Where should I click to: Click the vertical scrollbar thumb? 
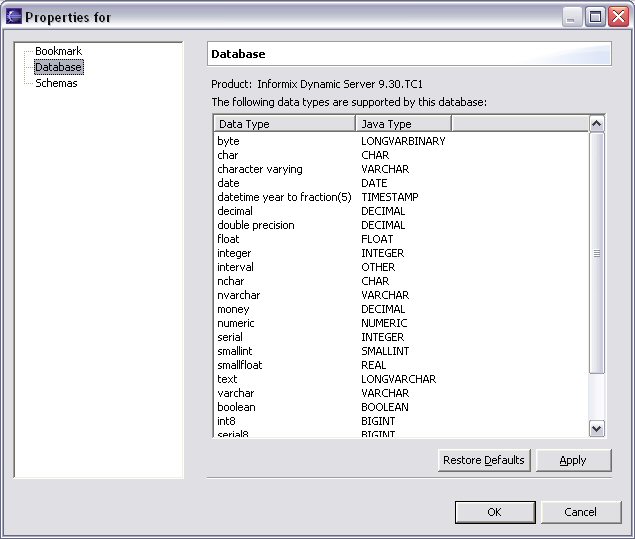[597, 253]
